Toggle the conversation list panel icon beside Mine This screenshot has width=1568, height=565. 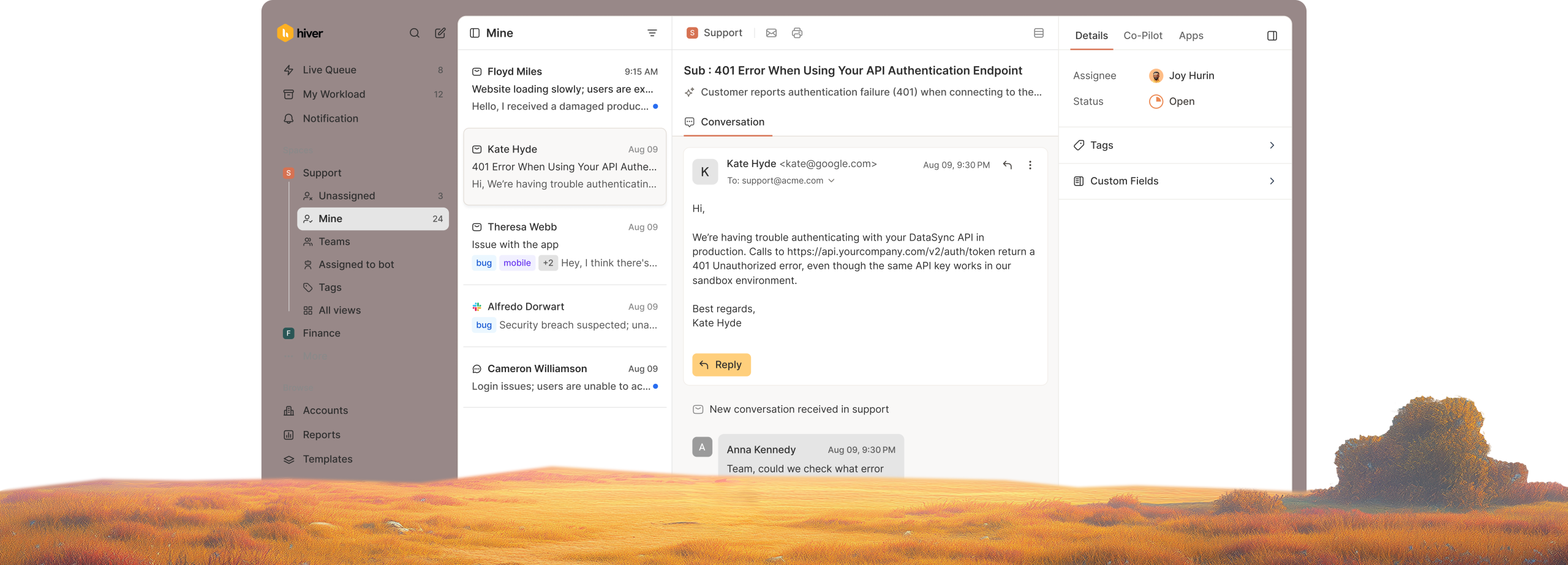tap(475, 33)
